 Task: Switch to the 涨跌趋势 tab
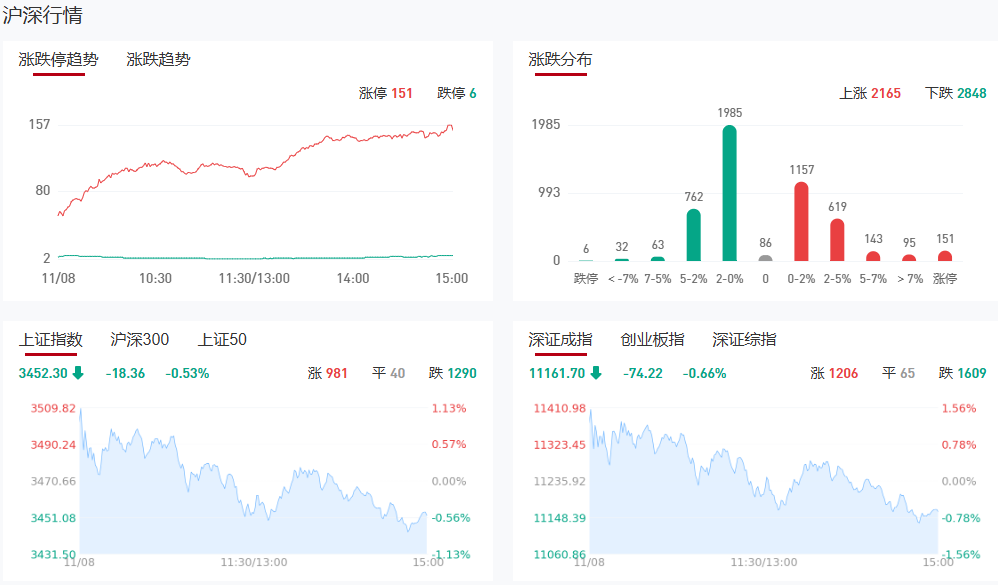point(158,60)
